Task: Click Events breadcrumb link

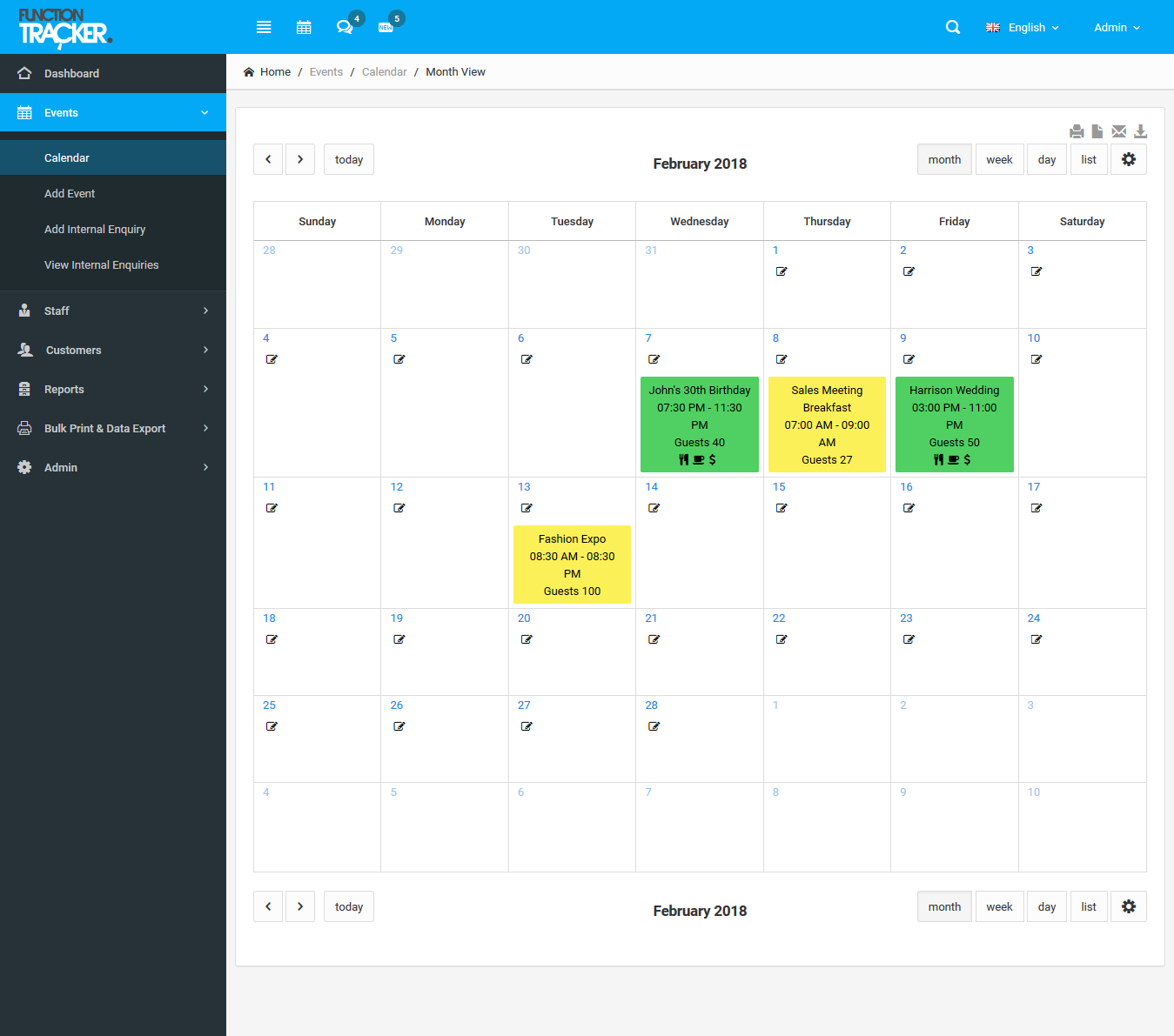Action: coord(326,72)
